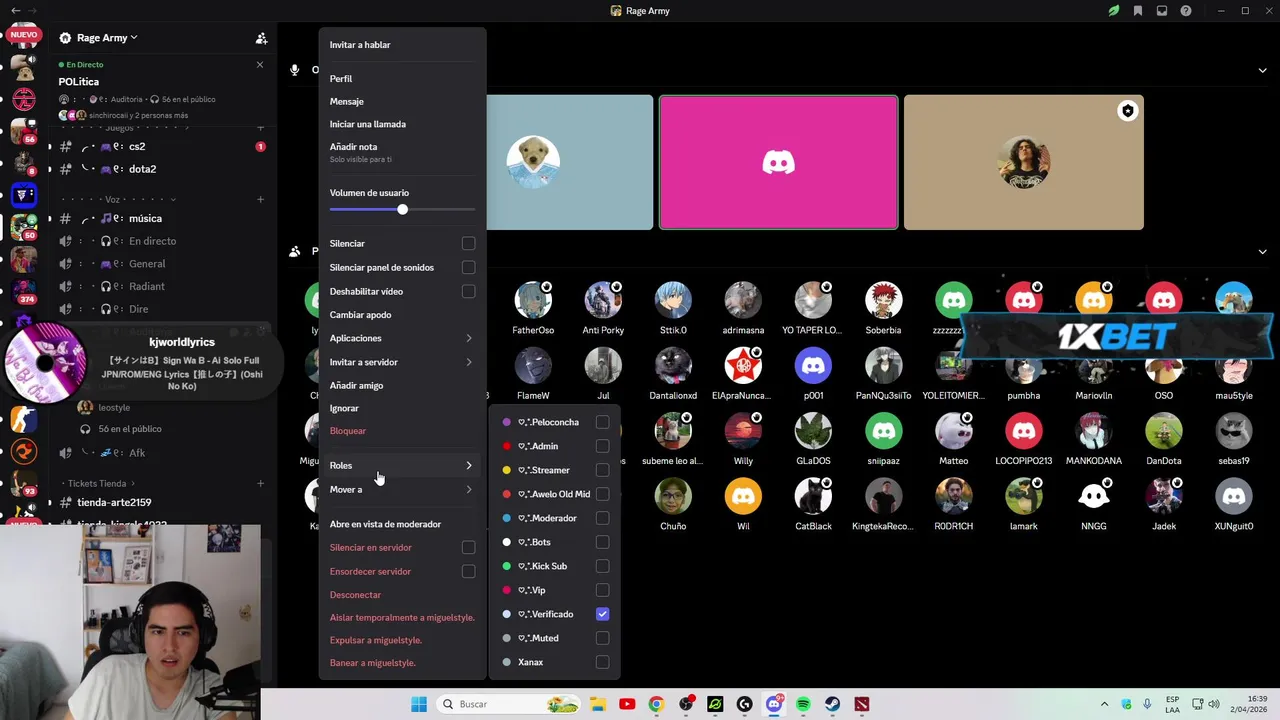This screenshot has width=1280, height=720.
Task: Toggle the Kick Sub role checkbox
Action: (x=602, y=566)
